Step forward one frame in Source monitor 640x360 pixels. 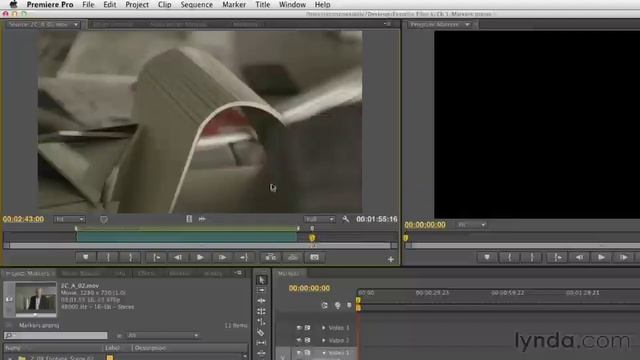[x=222, y=258]
